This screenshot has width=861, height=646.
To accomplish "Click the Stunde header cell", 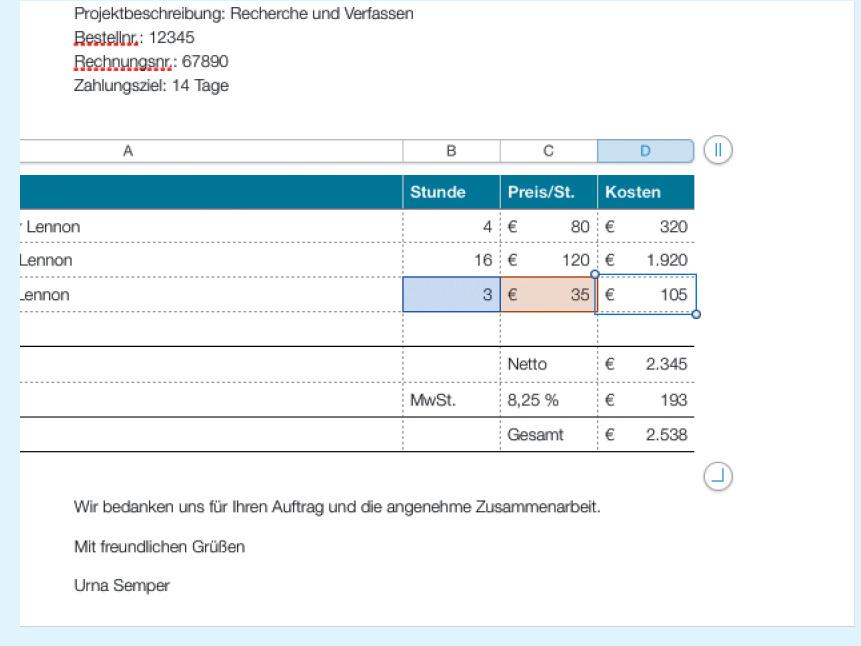I will [x=451, y=192].
